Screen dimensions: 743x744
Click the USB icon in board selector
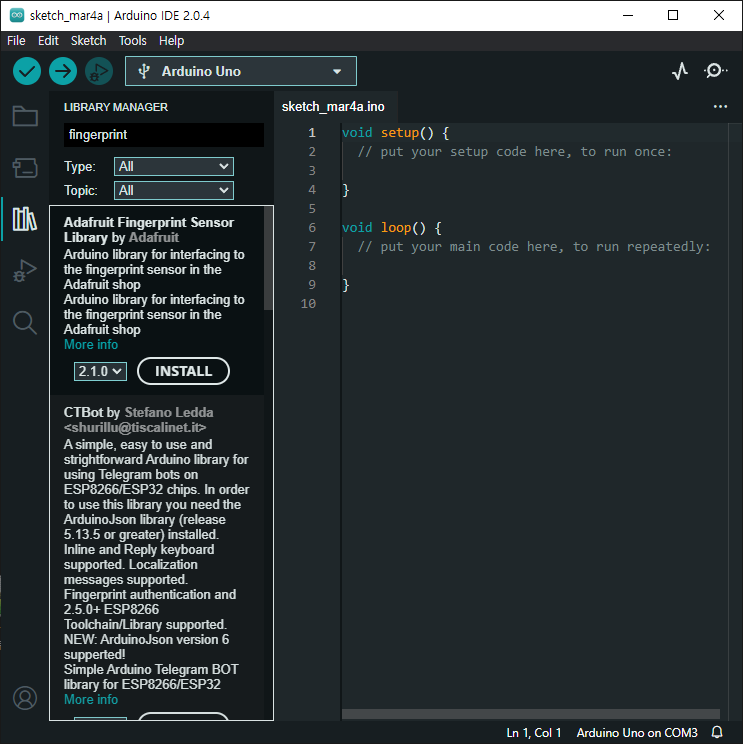click(144, 71)
